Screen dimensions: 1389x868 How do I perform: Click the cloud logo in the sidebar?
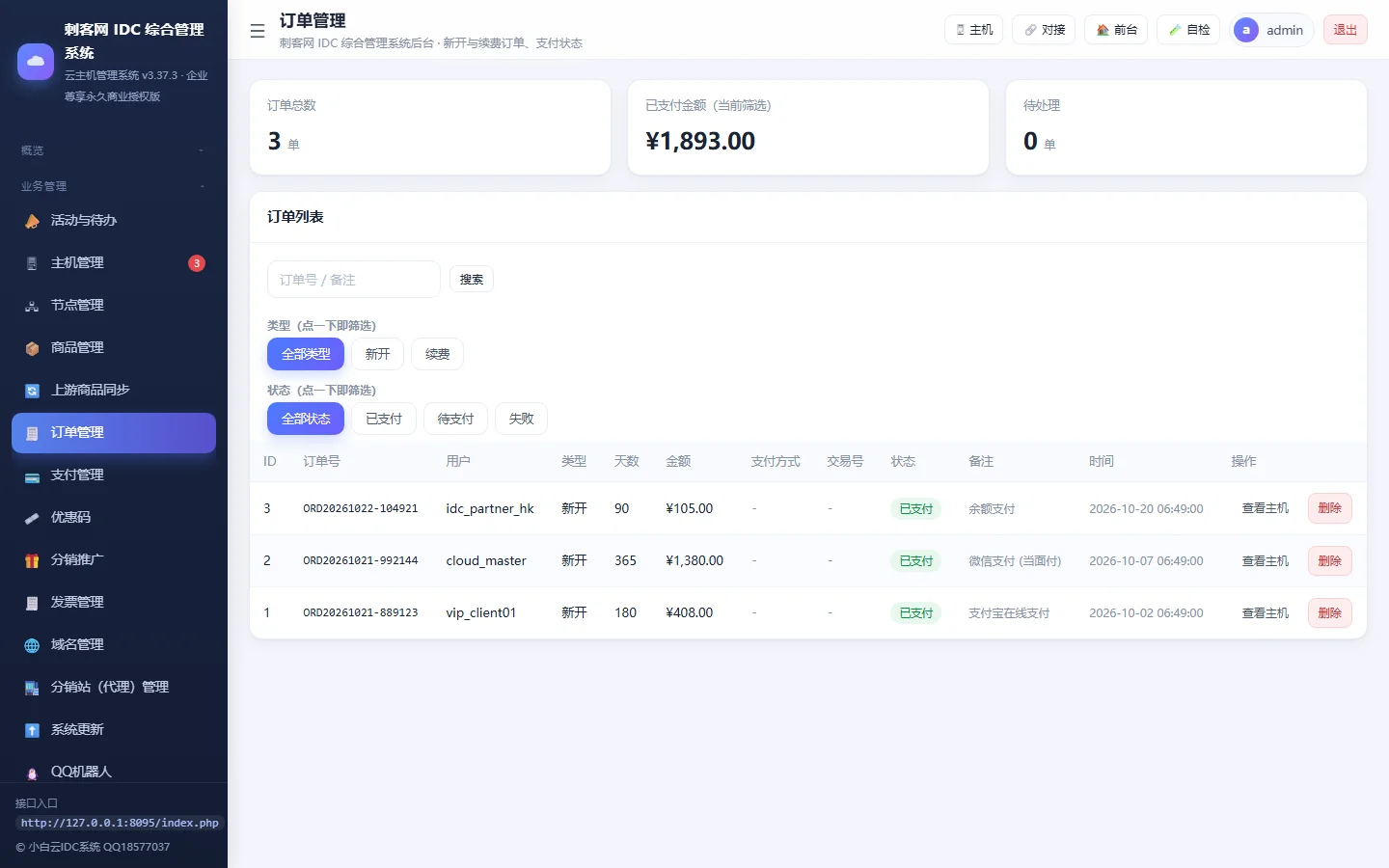pos(36,62)
